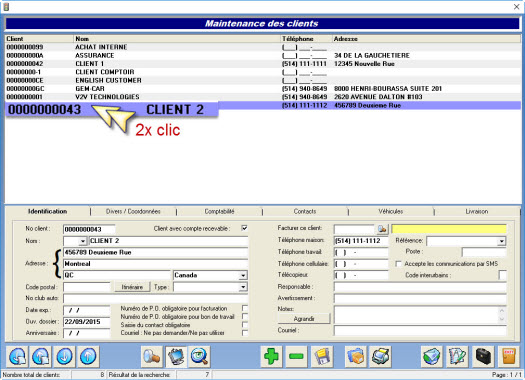Click into the Courriel field
Viewport: 525px width, 380px height.
tap(420, 330)
